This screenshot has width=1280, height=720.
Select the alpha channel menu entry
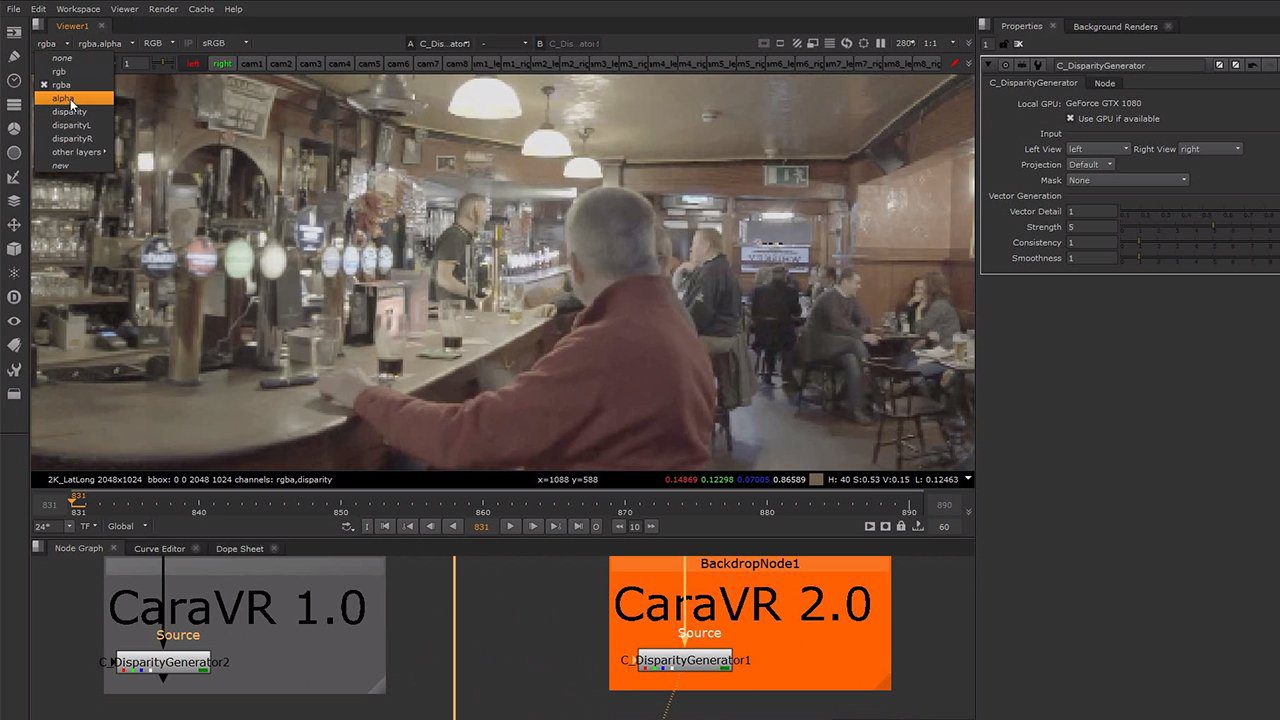63,99
